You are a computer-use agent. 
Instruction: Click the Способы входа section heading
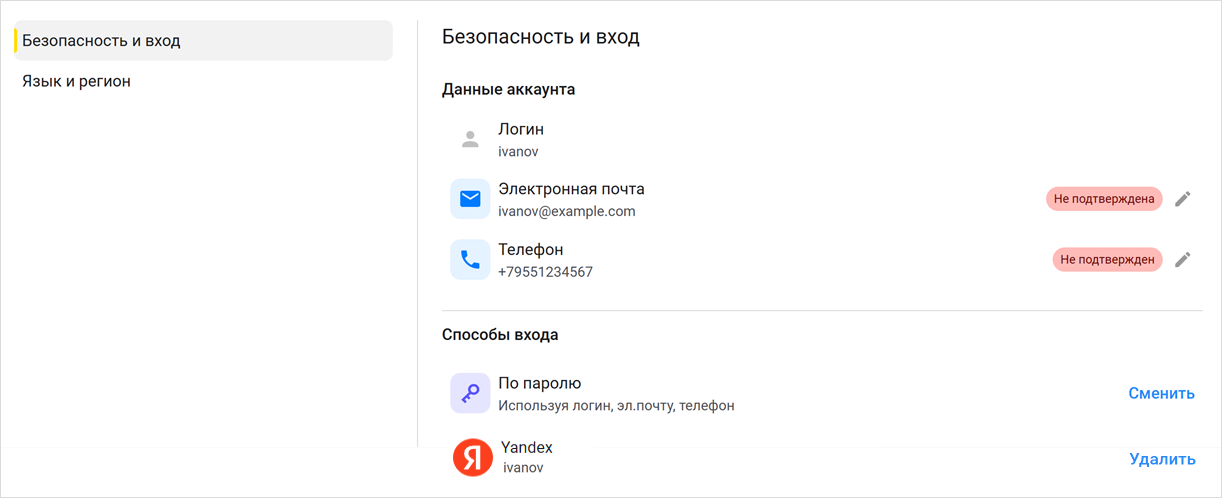500,334
